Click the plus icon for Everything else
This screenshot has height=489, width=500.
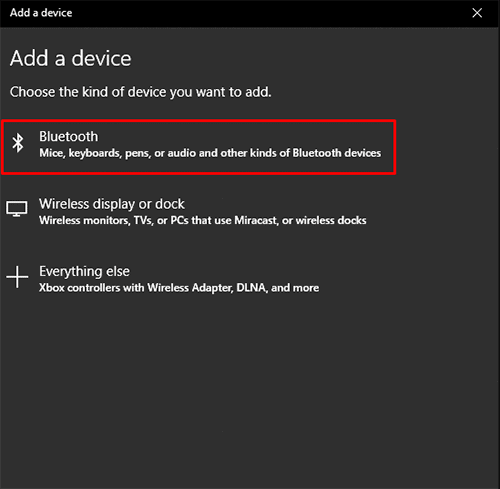pos(17,277)
